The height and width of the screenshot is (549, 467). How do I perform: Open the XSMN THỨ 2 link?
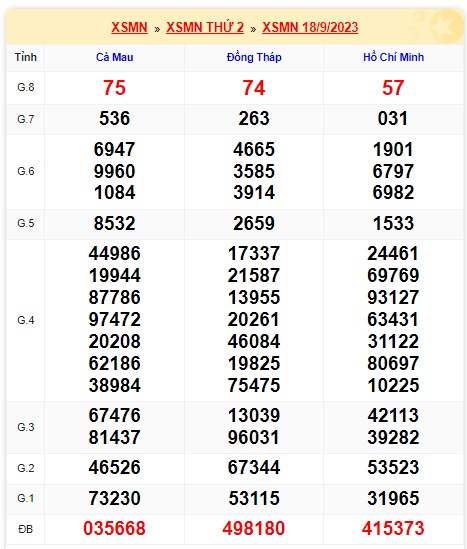coord(205,27)
